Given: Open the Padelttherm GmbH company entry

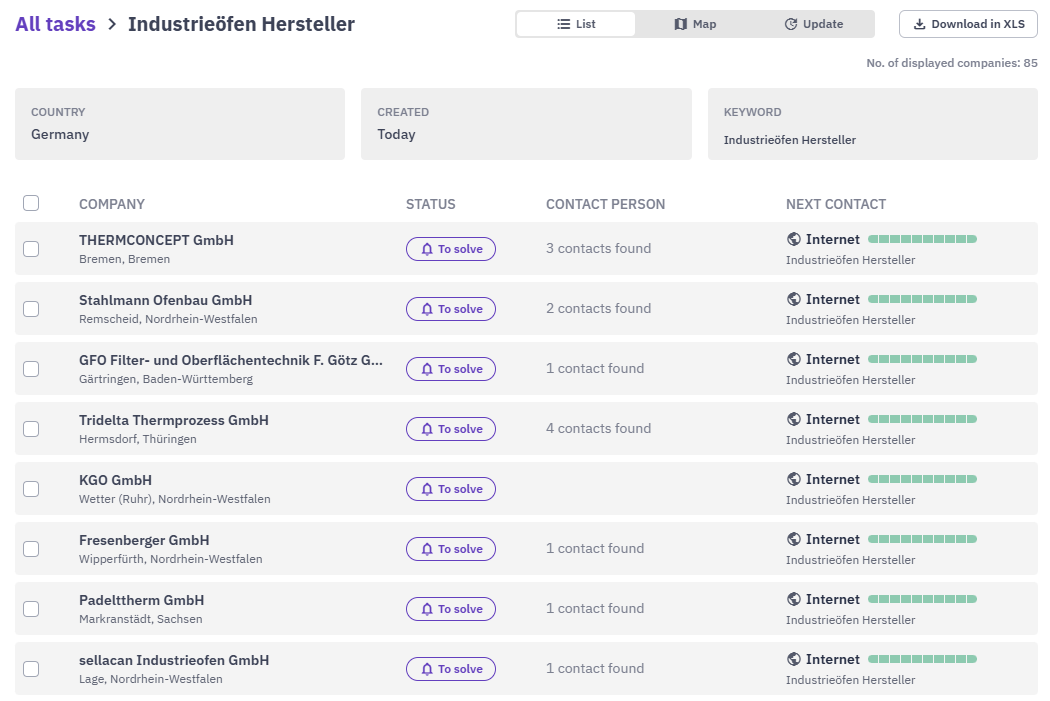Looking at the screenshot, I should point(141,600).
